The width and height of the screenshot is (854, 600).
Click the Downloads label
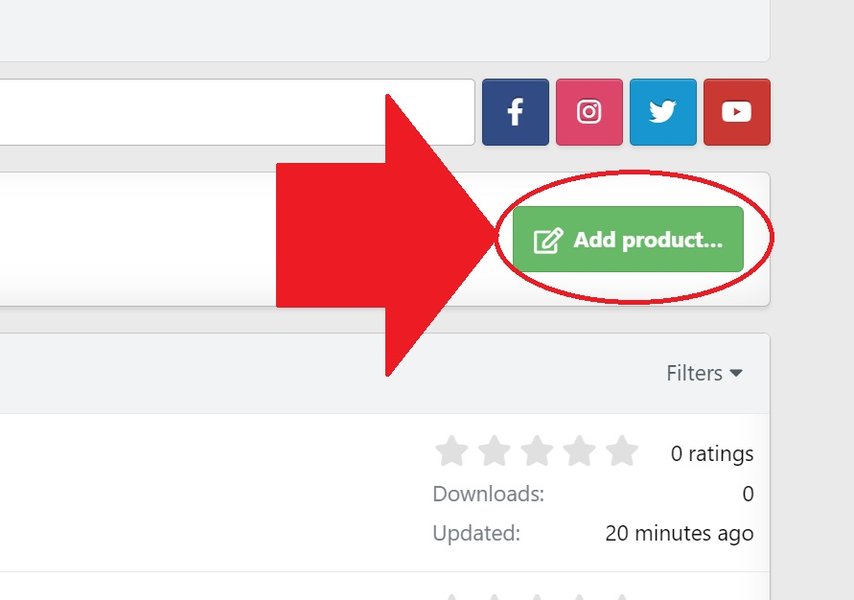(x=489, y=493)
